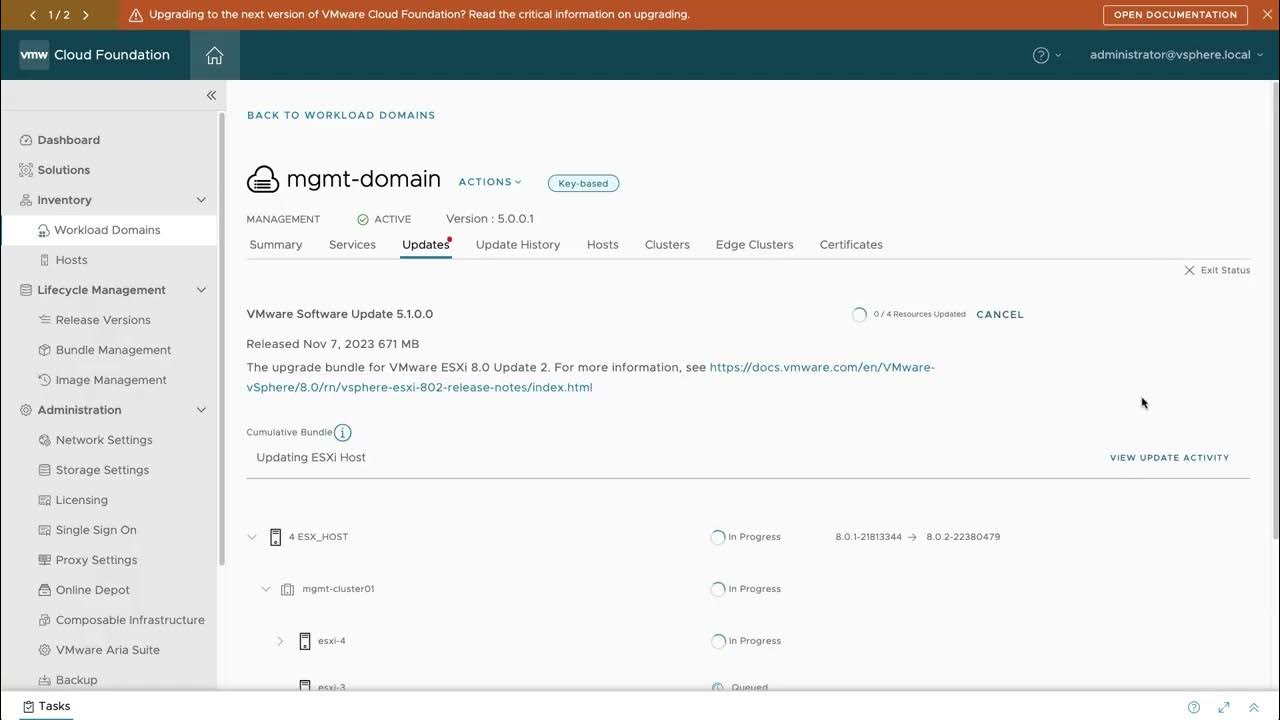Click the home icon in top bar
1280x720 pixels.
214,55
